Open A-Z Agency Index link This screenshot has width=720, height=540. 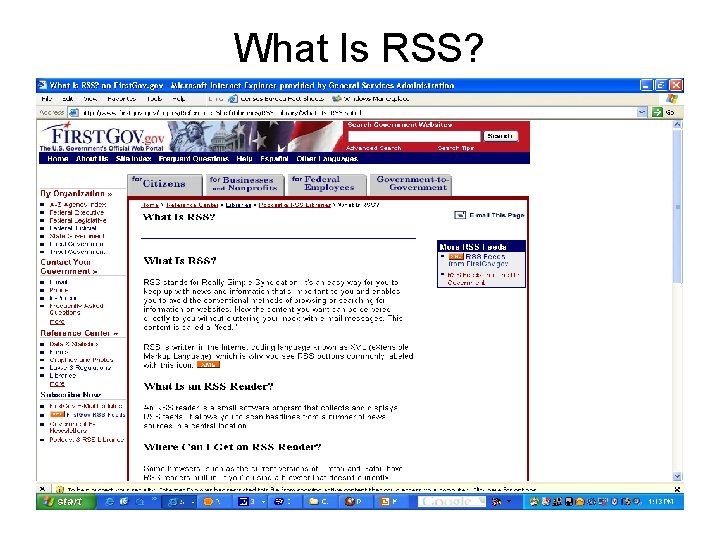78,205
